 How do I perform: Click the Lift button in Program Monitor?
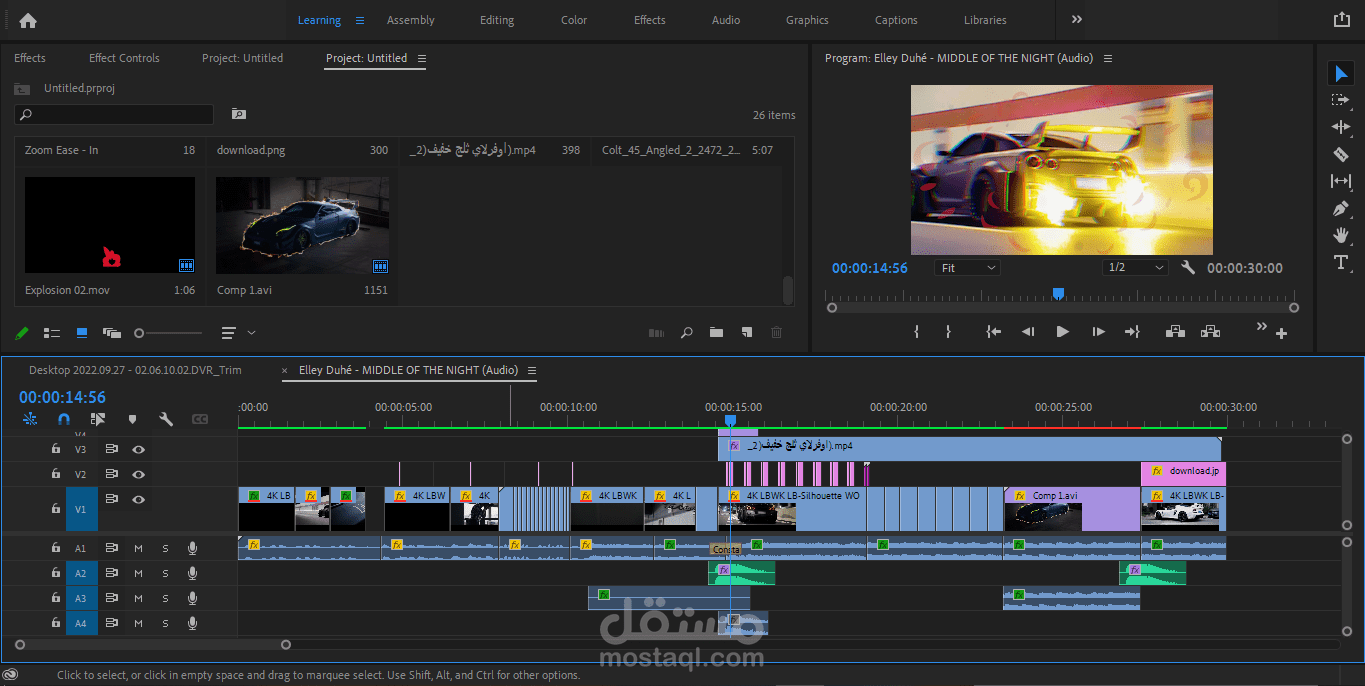[1175, 332]
